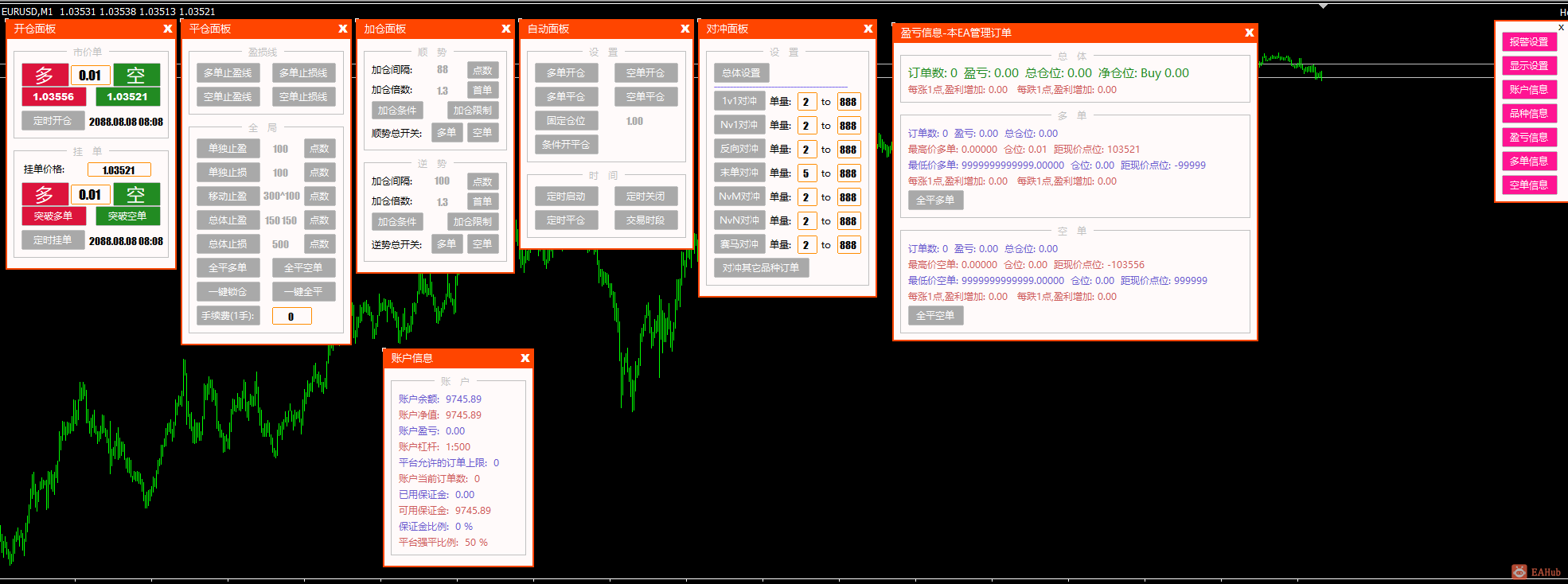
Task: Click the 1v1对冲 button
Action: pyautogui.click(x=739, y=101)
